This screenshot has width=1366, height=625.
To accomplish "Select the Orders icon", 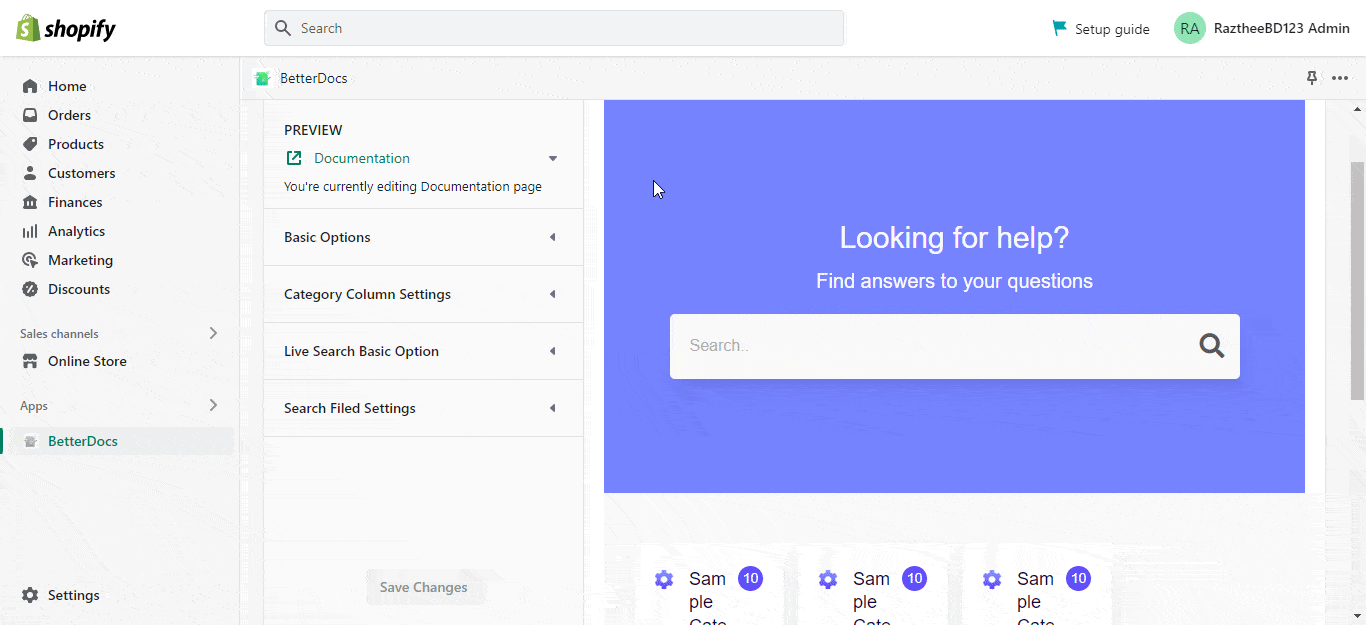I will [30, 115].
